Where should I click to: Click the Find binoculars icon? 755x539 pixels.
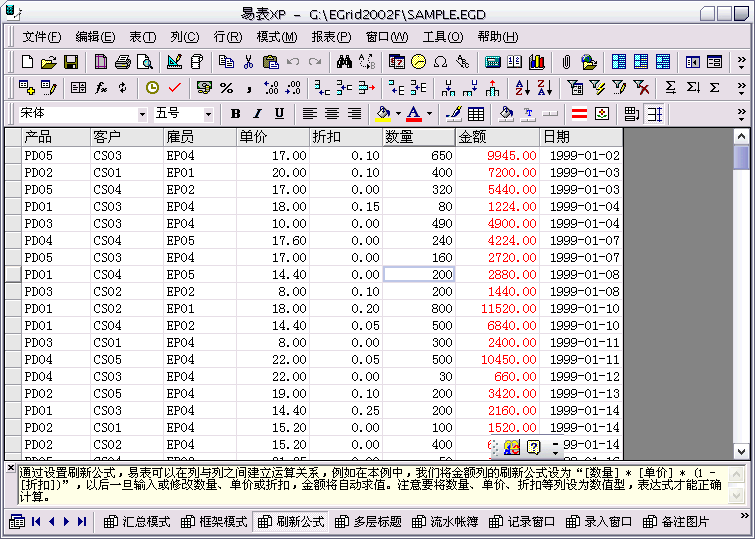(x=344, y=62)
